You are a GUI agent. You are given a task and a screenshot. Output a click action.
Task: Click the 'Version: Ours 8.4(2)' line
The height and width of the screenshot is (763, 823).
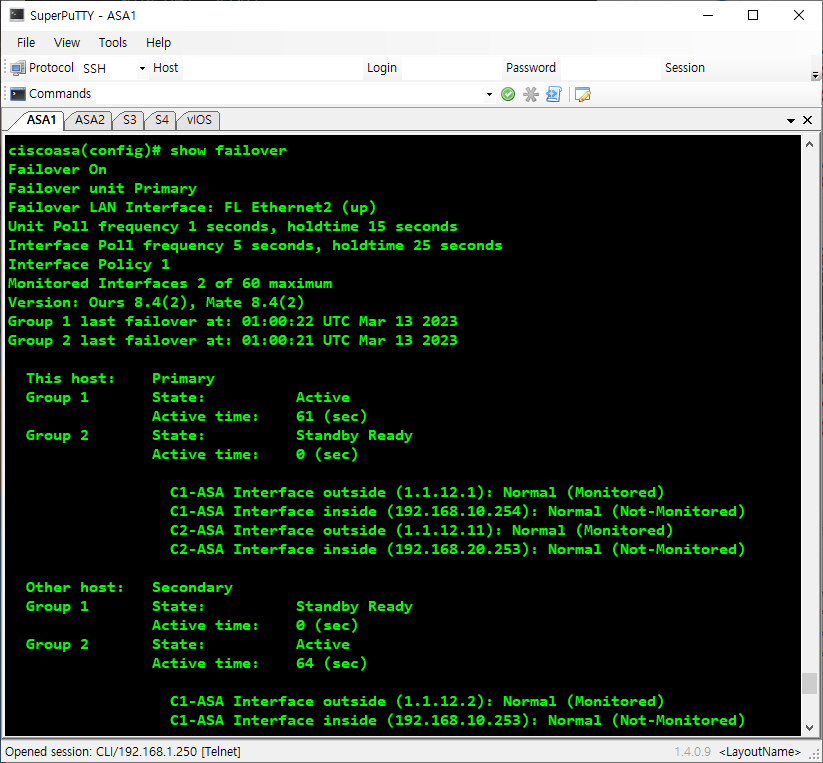click(x=156, y=302)
